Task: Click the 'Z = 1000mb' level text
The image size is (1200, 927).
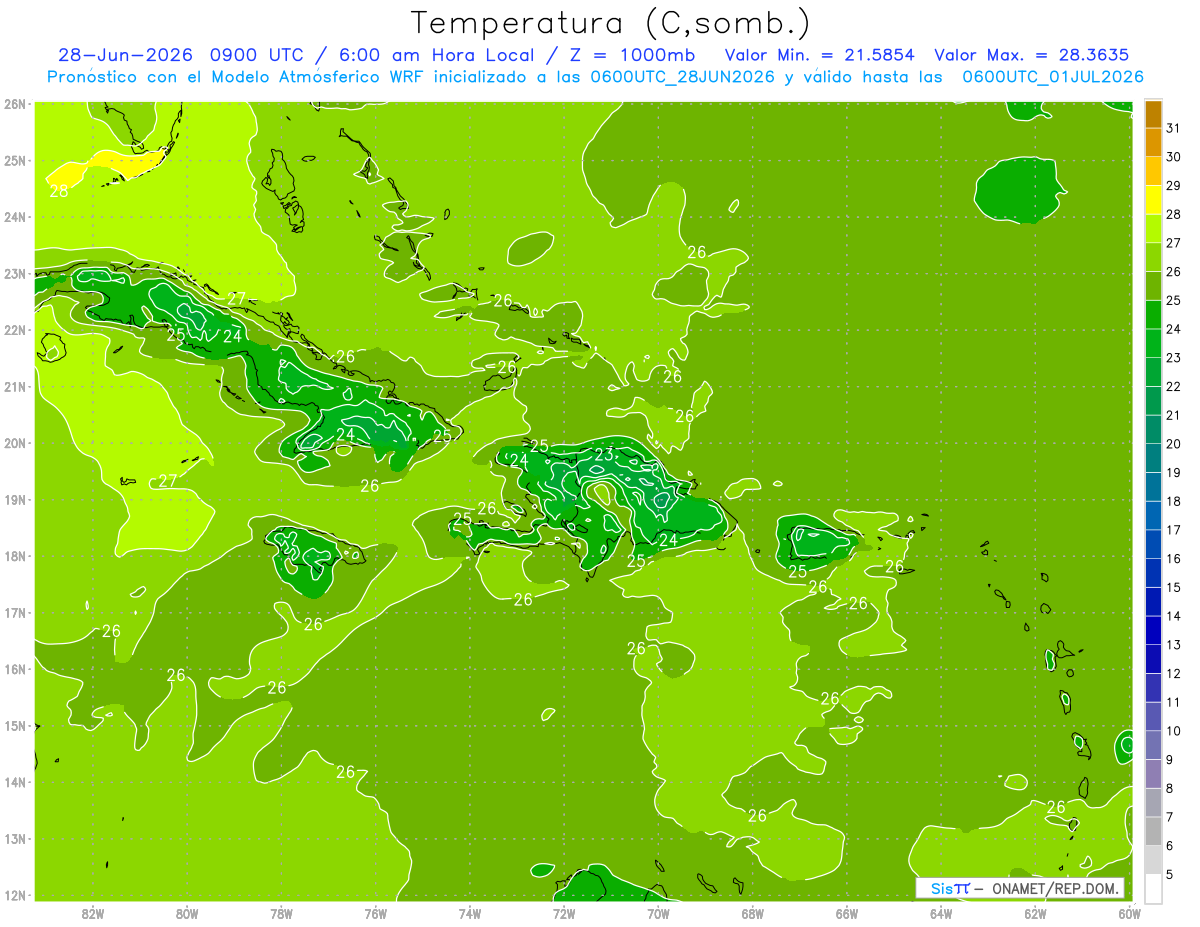Action: point(632,55)
